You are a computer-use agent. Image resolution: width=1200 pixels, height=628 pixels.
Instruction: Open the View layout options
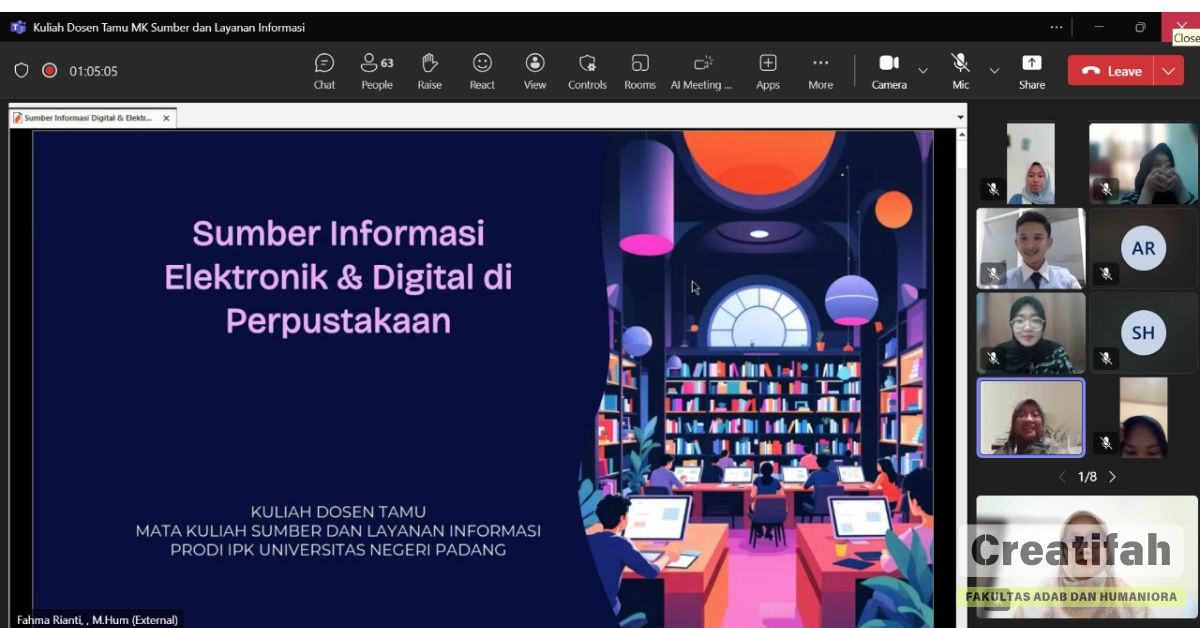tap(535, 70)
